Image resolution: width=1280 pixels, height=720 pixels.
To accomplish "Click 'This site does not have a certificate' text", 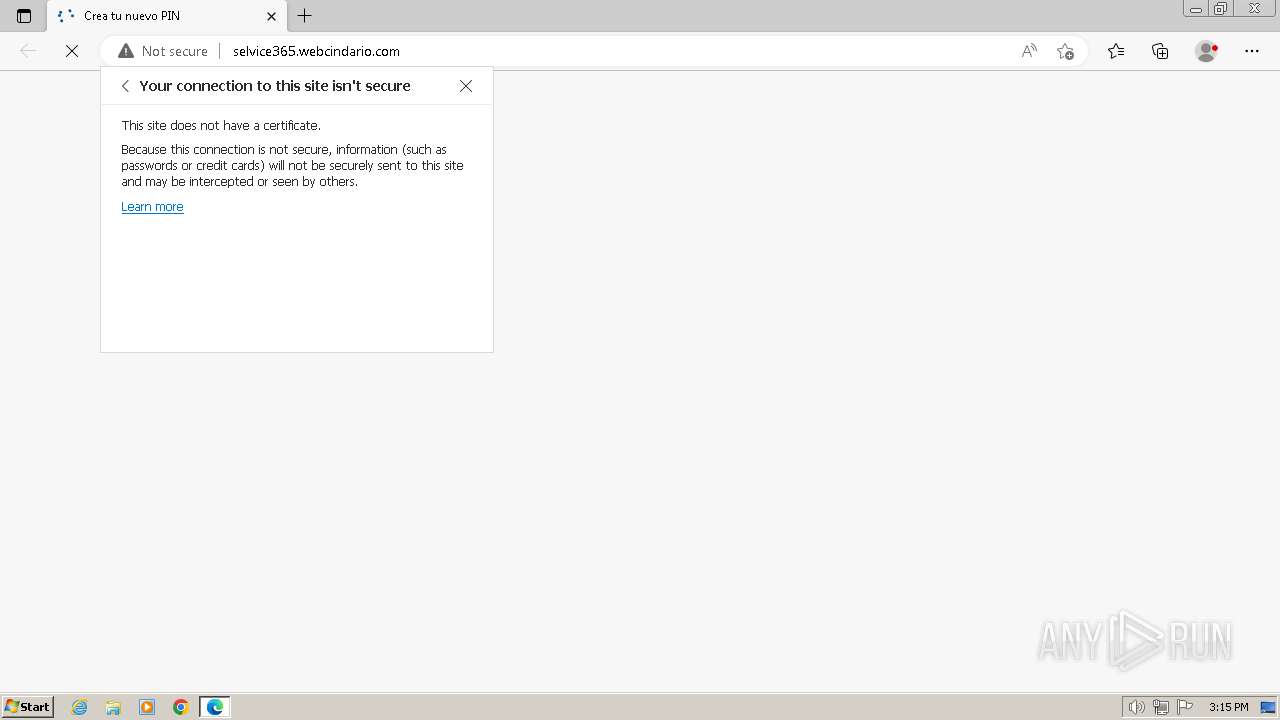I will click(221, 126).
